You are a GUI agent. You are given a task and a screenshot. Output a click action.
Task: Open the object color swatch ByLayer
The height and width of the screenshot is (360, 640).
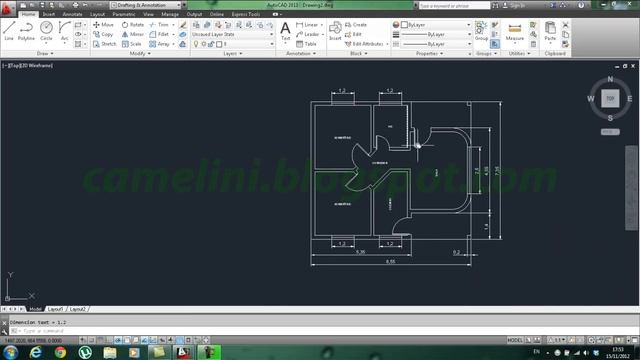404,25
